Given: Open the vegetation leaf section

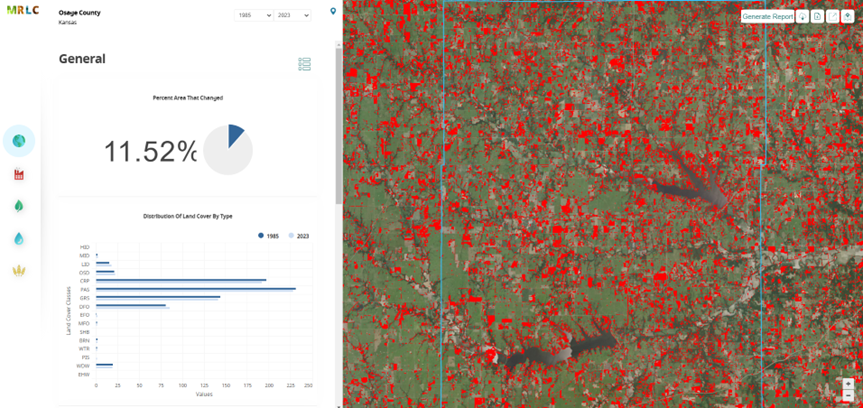Looking at the screenshot, I should tap(19, 206).
